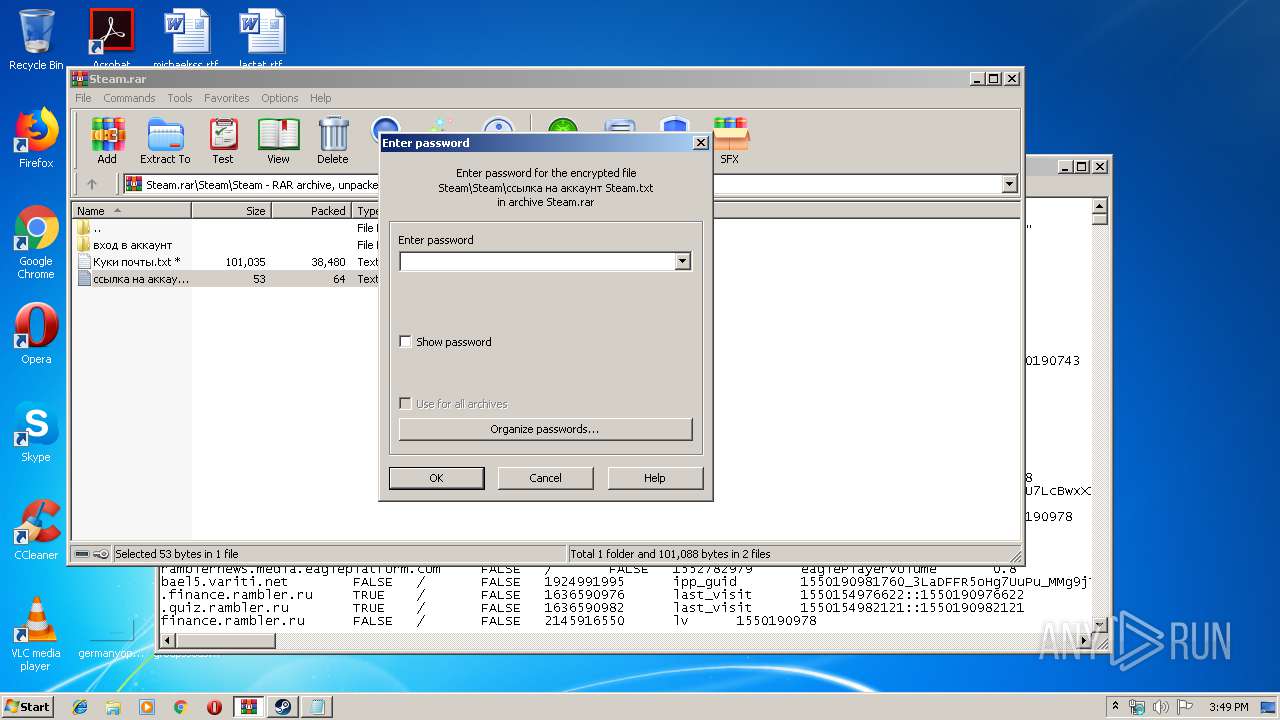Select the Opera desktop shortcut
The width and height of the screenshot is (1280, 720).
[36, 334]
